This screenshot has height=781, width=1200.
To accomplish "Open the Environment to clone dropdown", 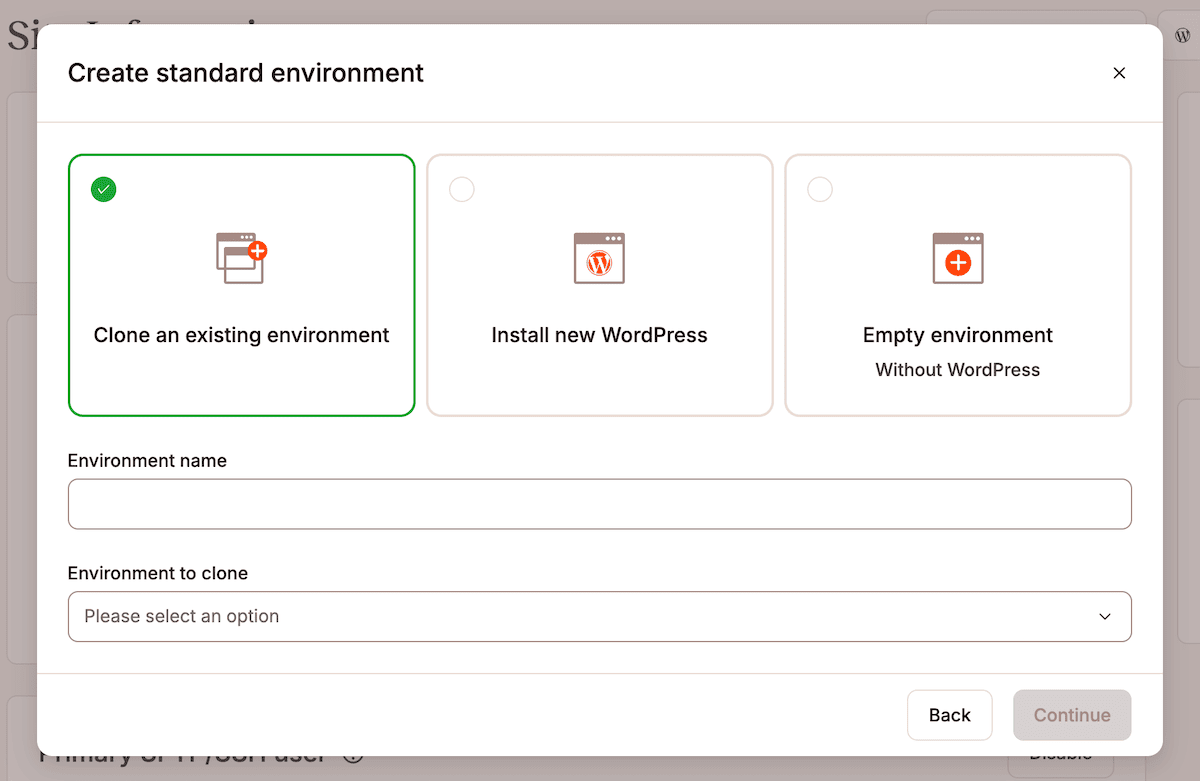I will [599, 616].
